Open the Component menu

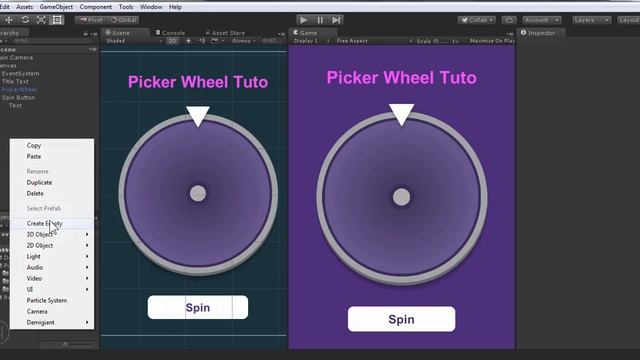[x=96, y=7]
